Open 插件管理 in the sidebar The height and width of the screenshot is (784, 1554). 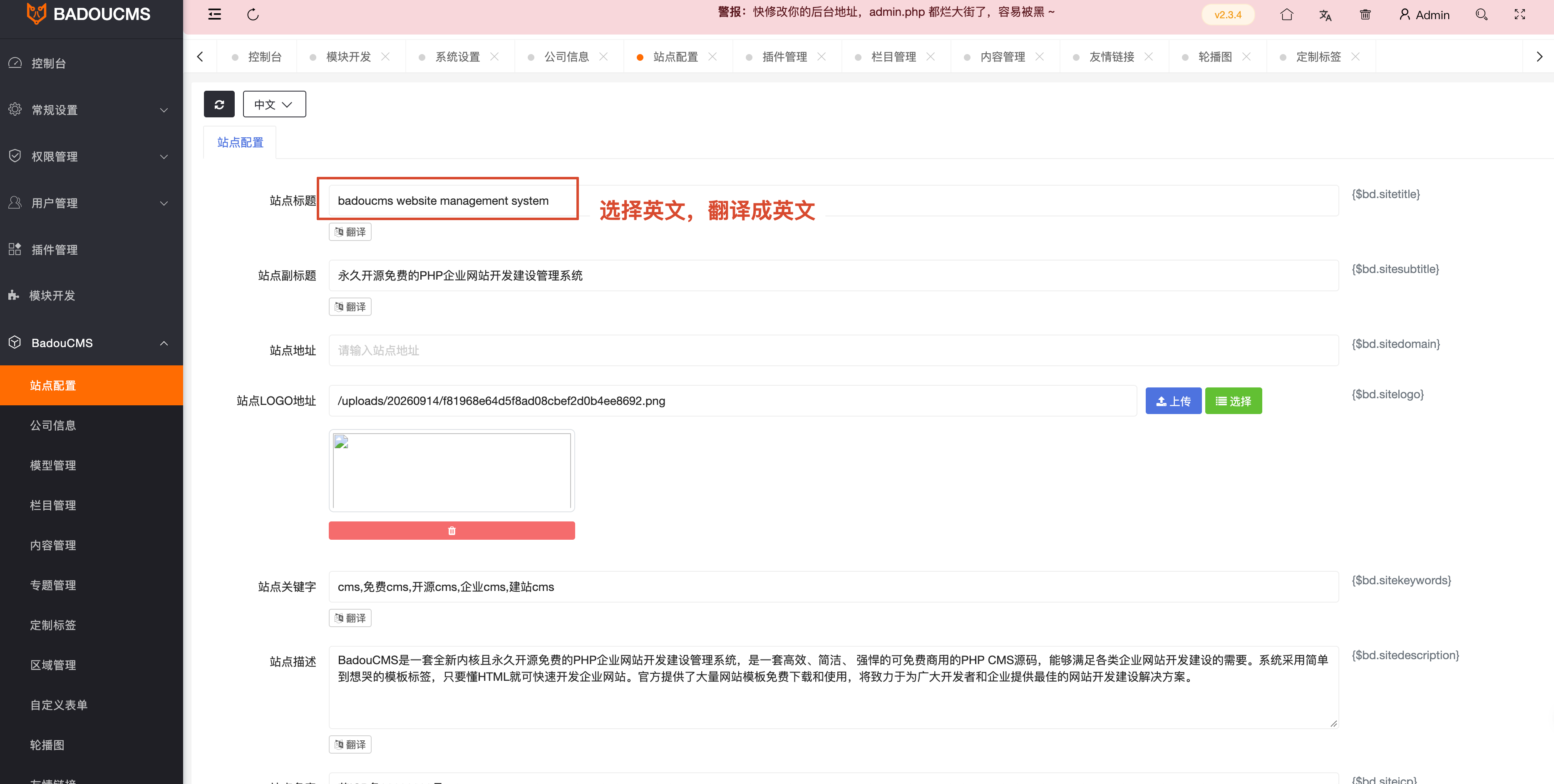pos(92,249)
